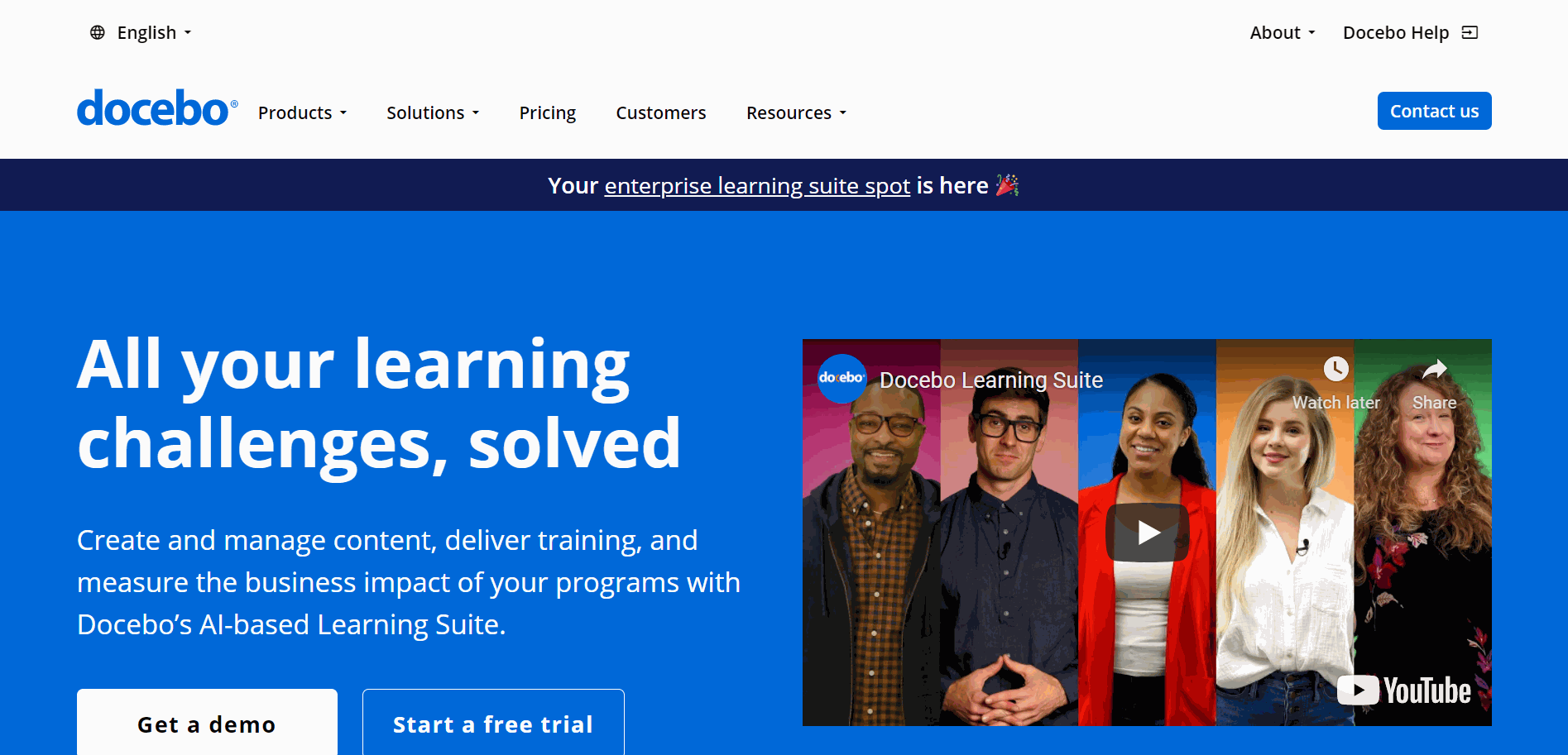1568x755 pixels.
Task: Click the Share arrow icon on video
Action: 1434,369
